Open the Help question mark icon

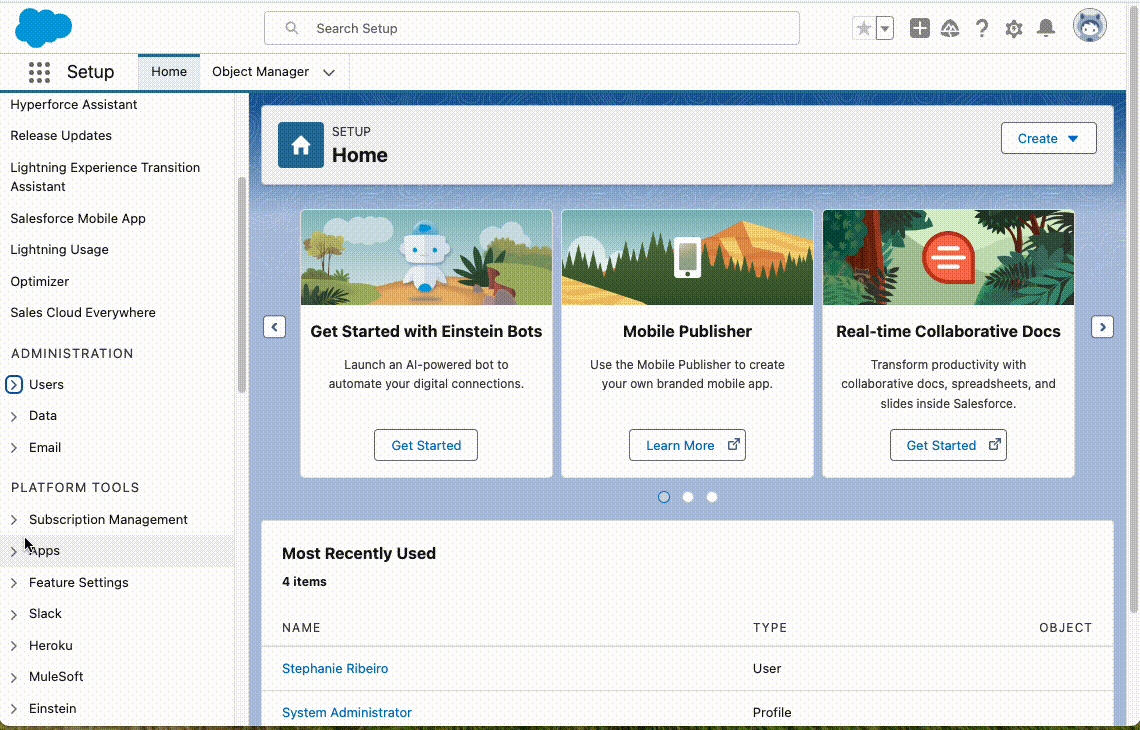pyautogui.click(x=982, y=29)
